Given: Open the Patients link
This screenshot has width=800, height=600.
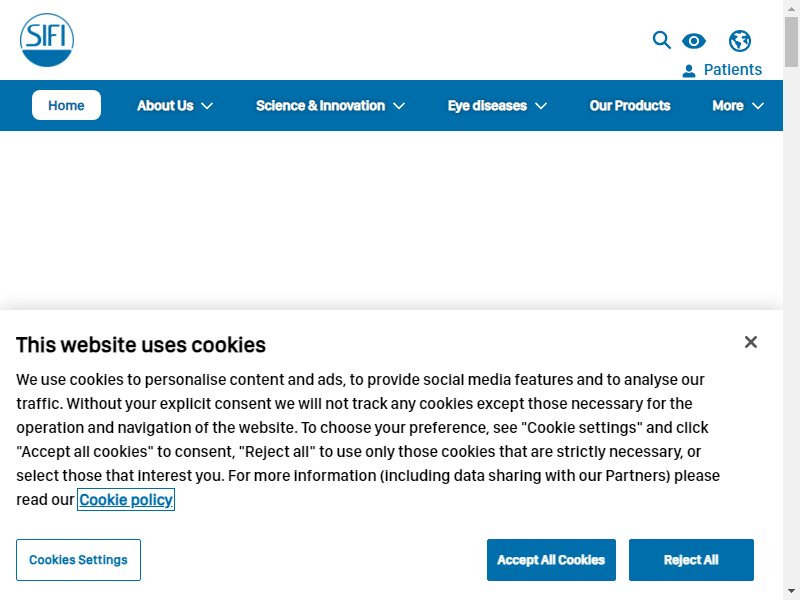Looking at the screenshot, I should pos(733,69).
